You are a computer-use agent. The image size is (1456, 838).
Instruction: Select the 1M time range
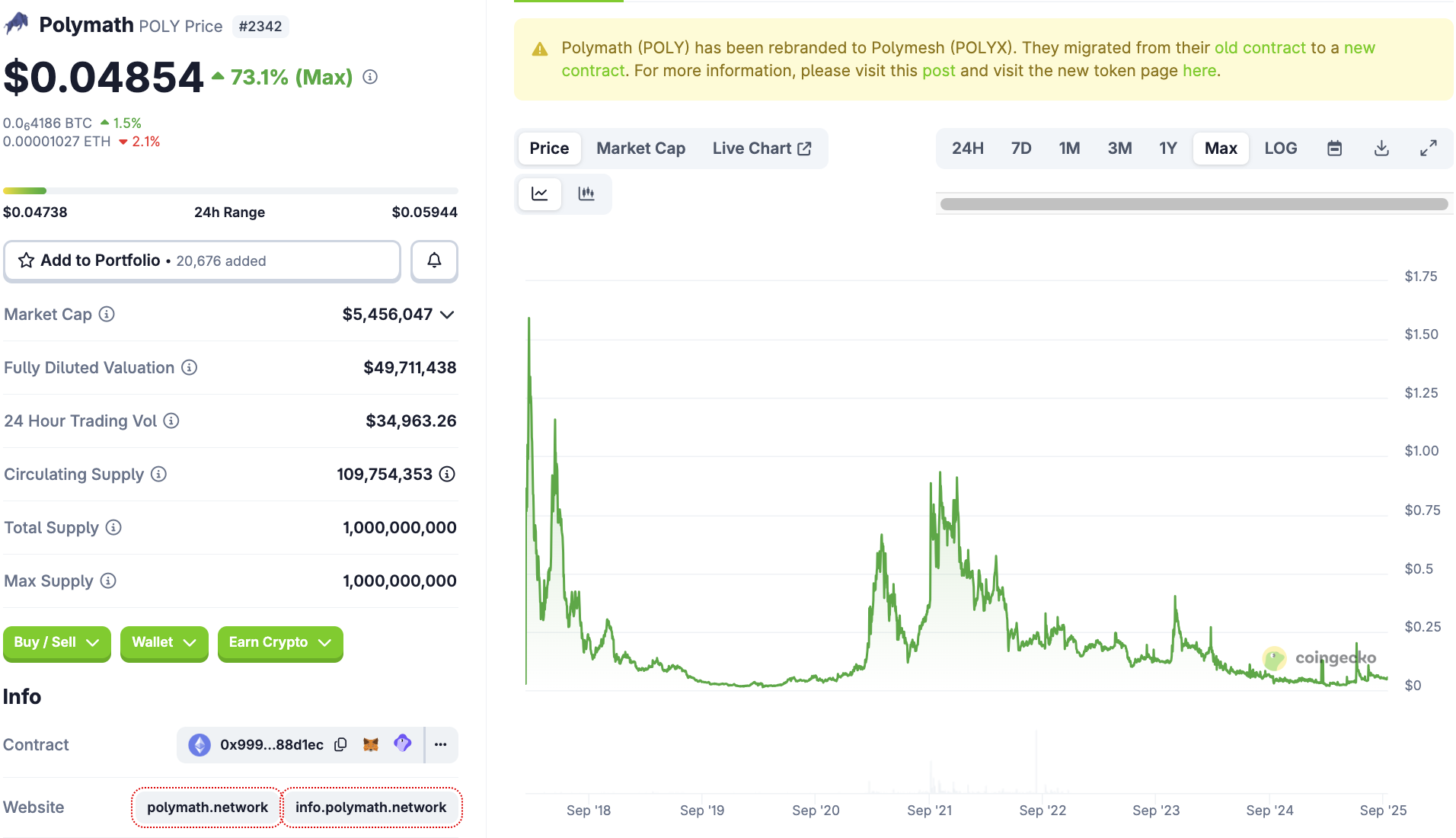pos(1069,149)
